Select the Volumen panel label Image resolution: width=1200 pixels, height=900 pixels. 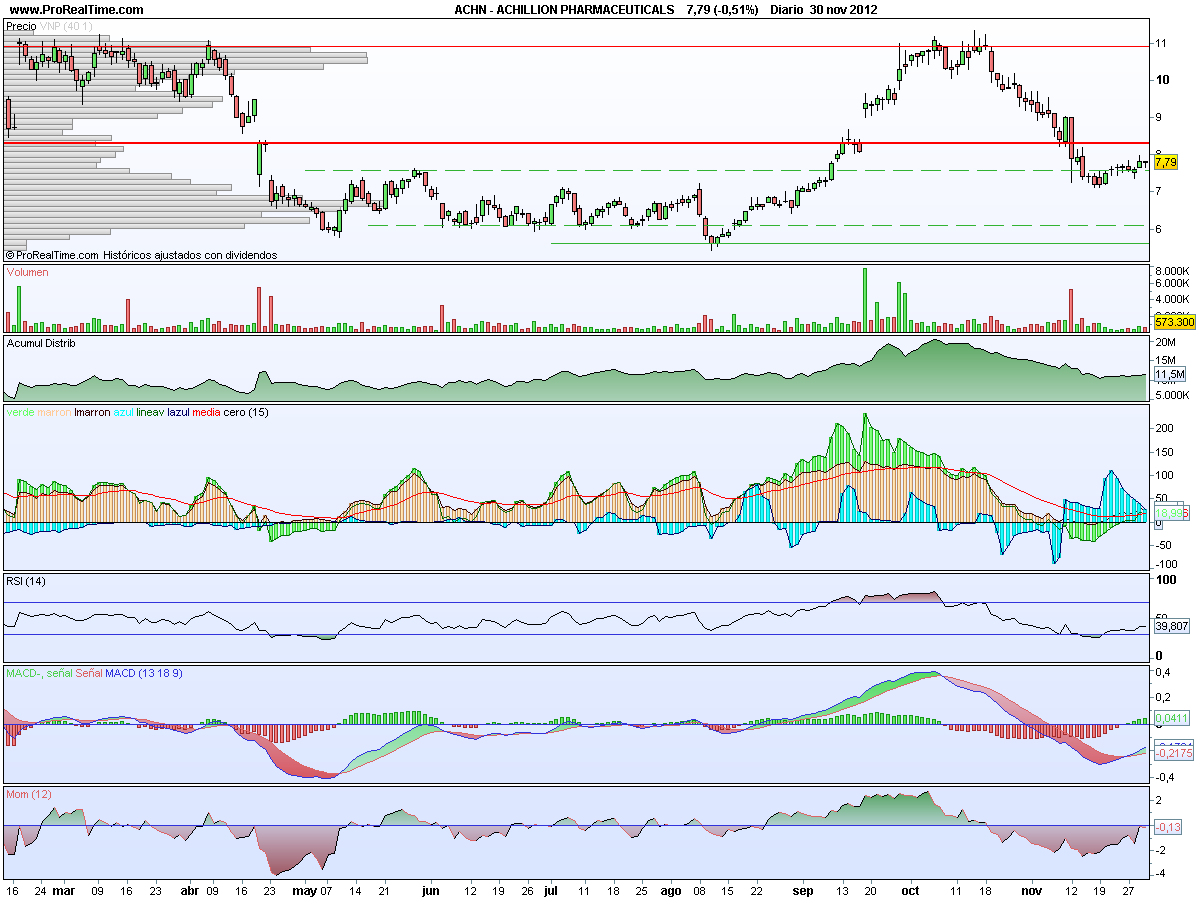(28, 271)
